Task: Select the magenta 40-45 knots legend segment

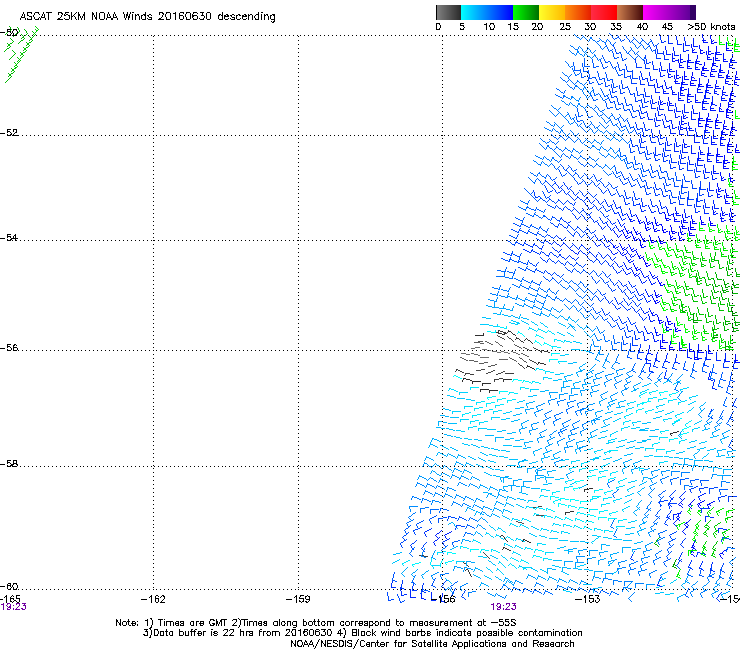Action: click(656, 12)
